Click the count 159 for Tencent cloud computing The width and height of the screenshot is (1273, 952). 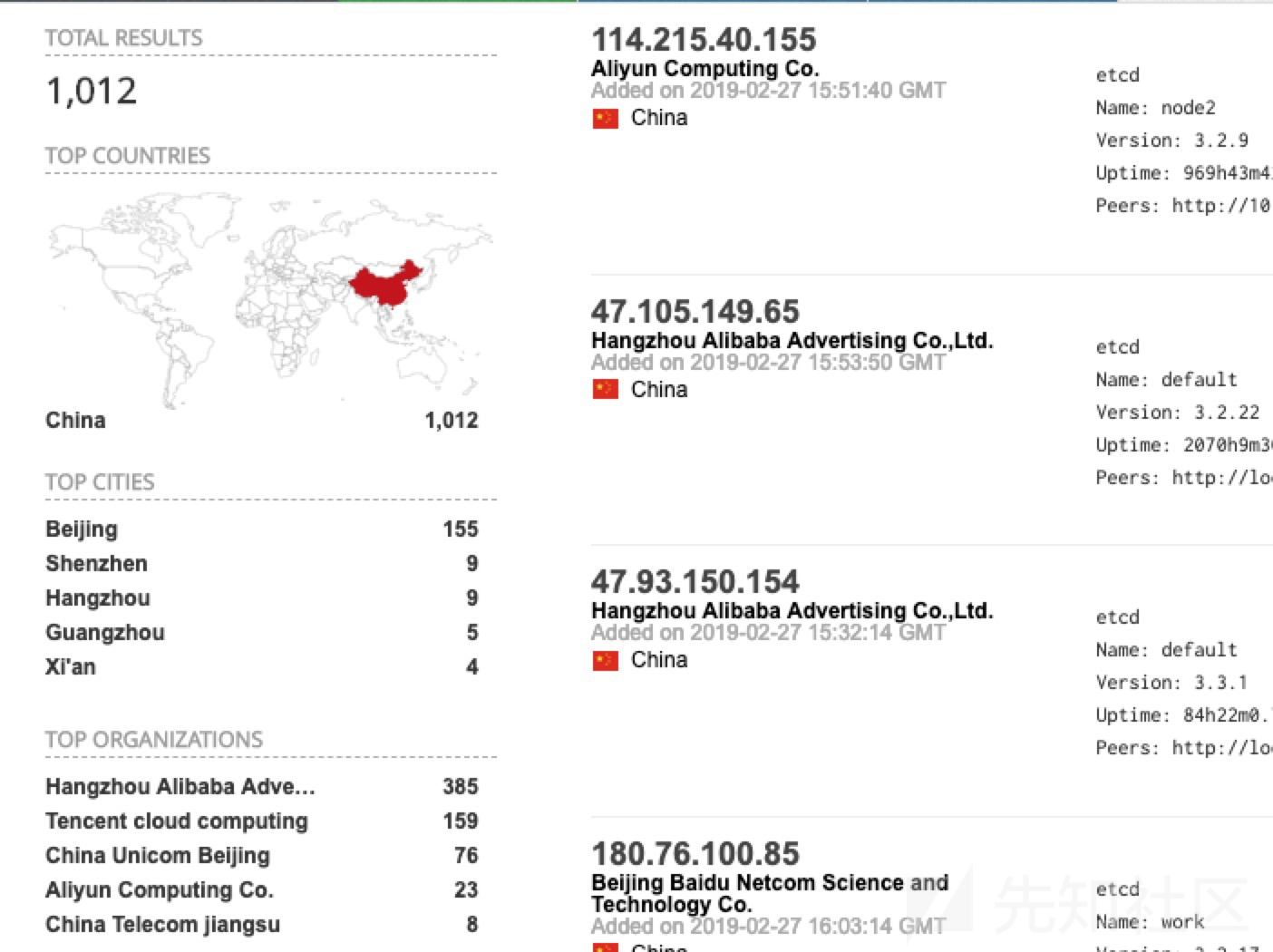coord(461,821)
